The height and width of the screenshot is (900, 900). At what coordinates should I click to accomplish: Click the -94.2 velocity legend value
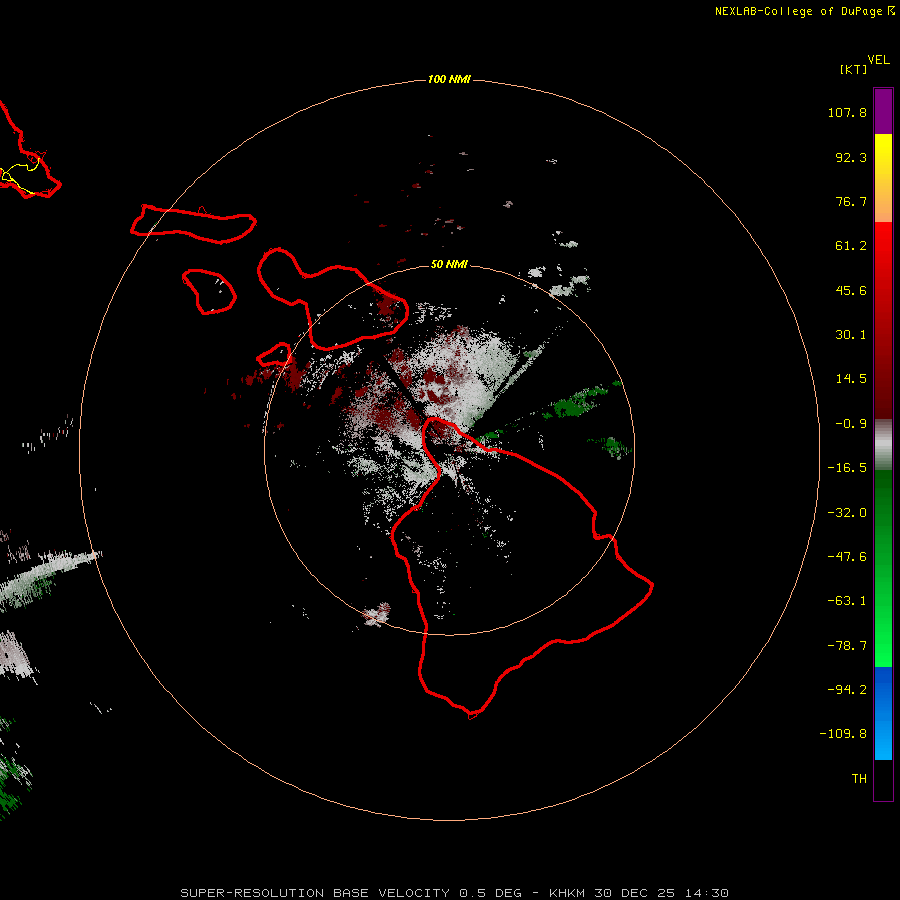(x=847, y=690)
